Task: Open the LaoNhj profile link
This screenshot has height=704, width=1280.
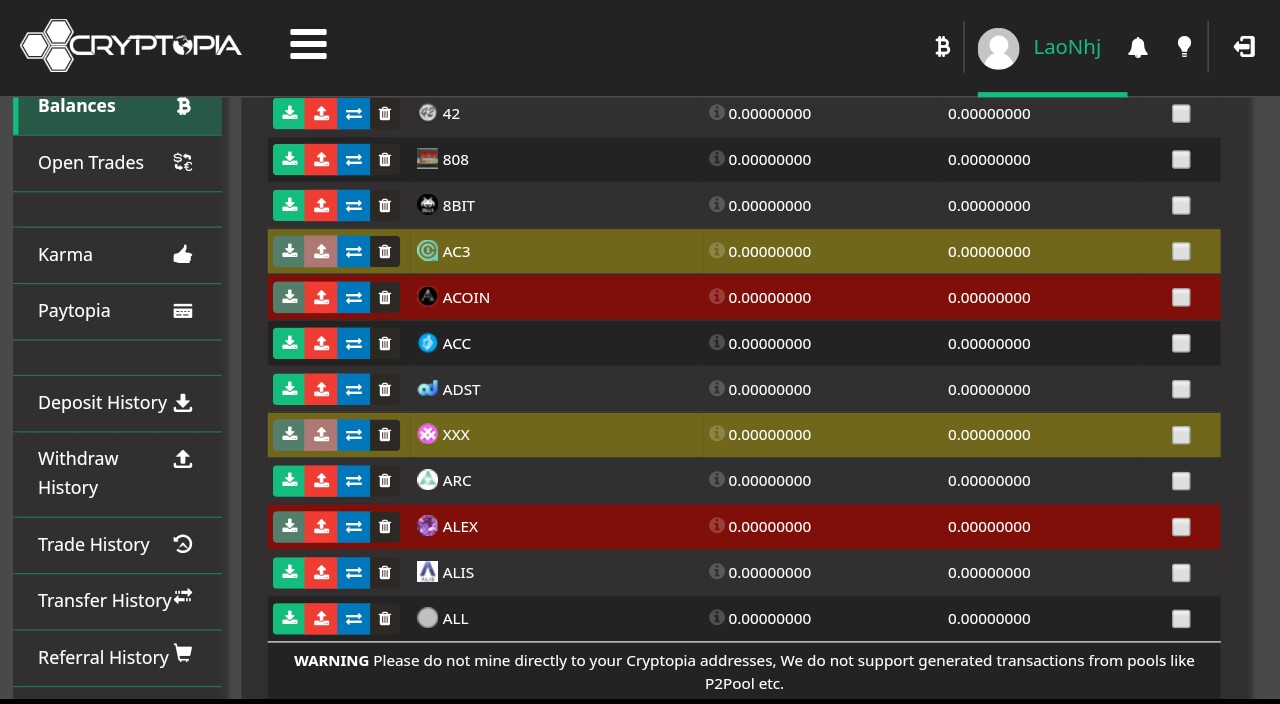Action: coord(1067,47)
